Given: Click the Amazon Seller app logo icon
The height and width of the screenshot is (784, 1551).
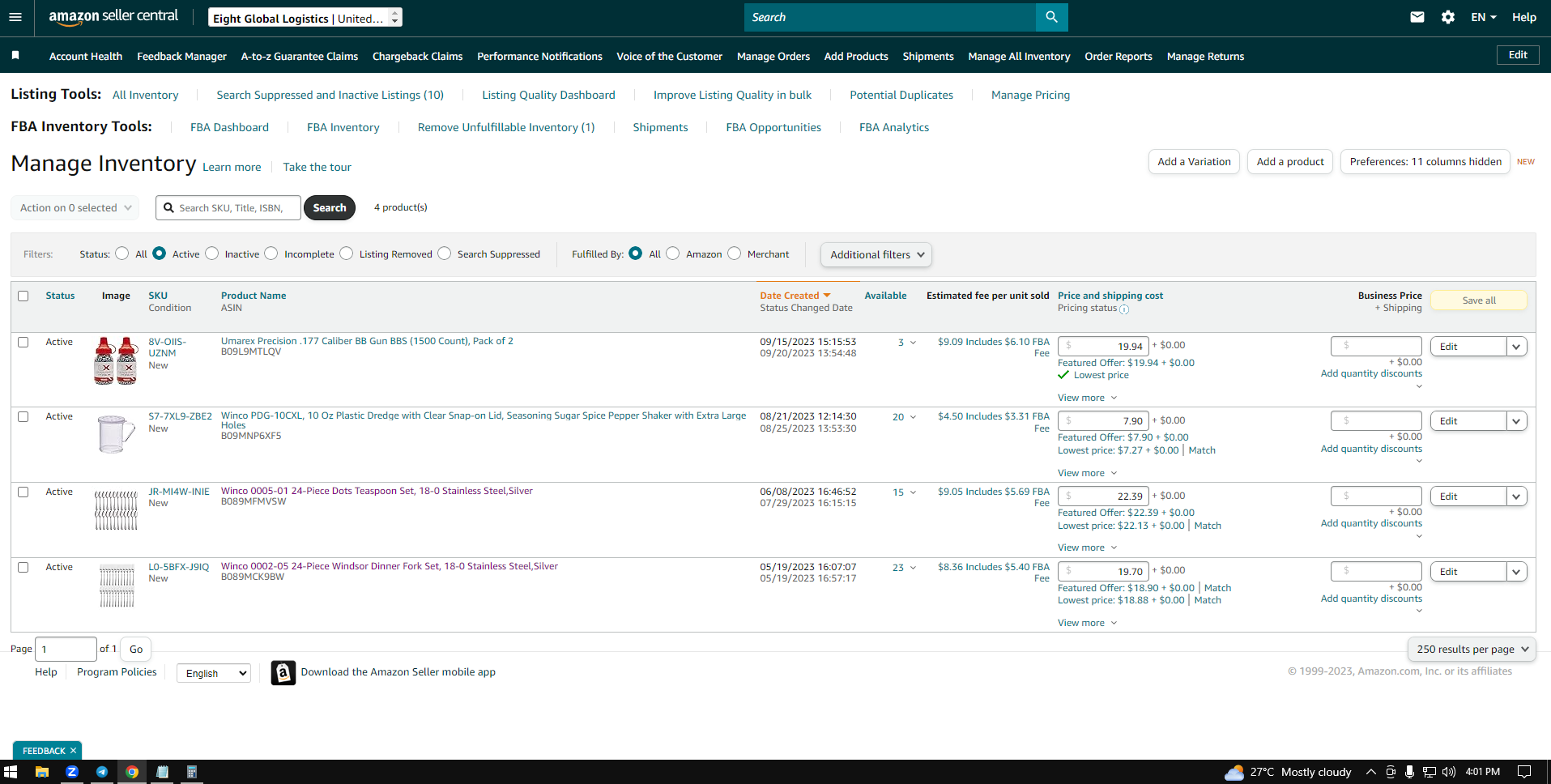Looking at the screenshot, I should point(283,672).
